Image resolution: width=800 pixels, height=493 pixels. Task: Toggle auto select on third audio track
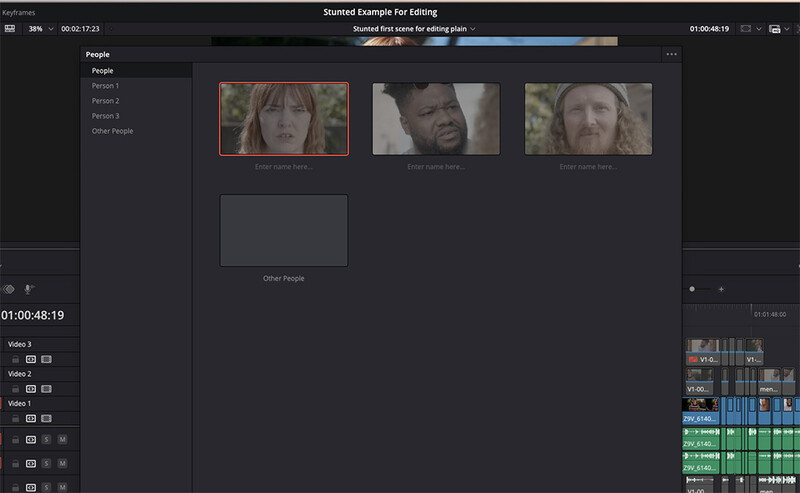coord(31,487)
